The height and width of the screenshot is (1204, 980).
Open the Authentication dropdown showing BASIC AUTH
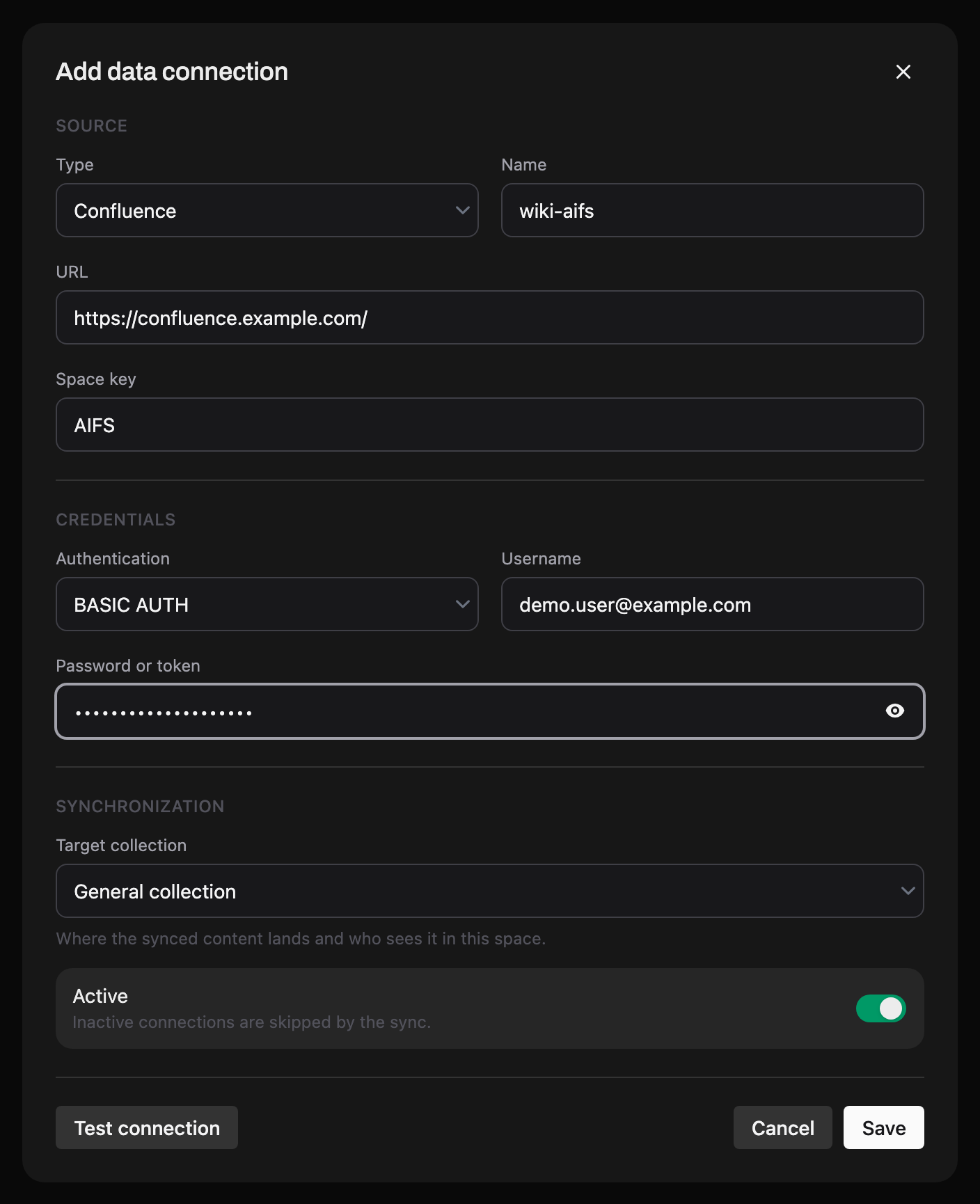click(x=267, y=604)
